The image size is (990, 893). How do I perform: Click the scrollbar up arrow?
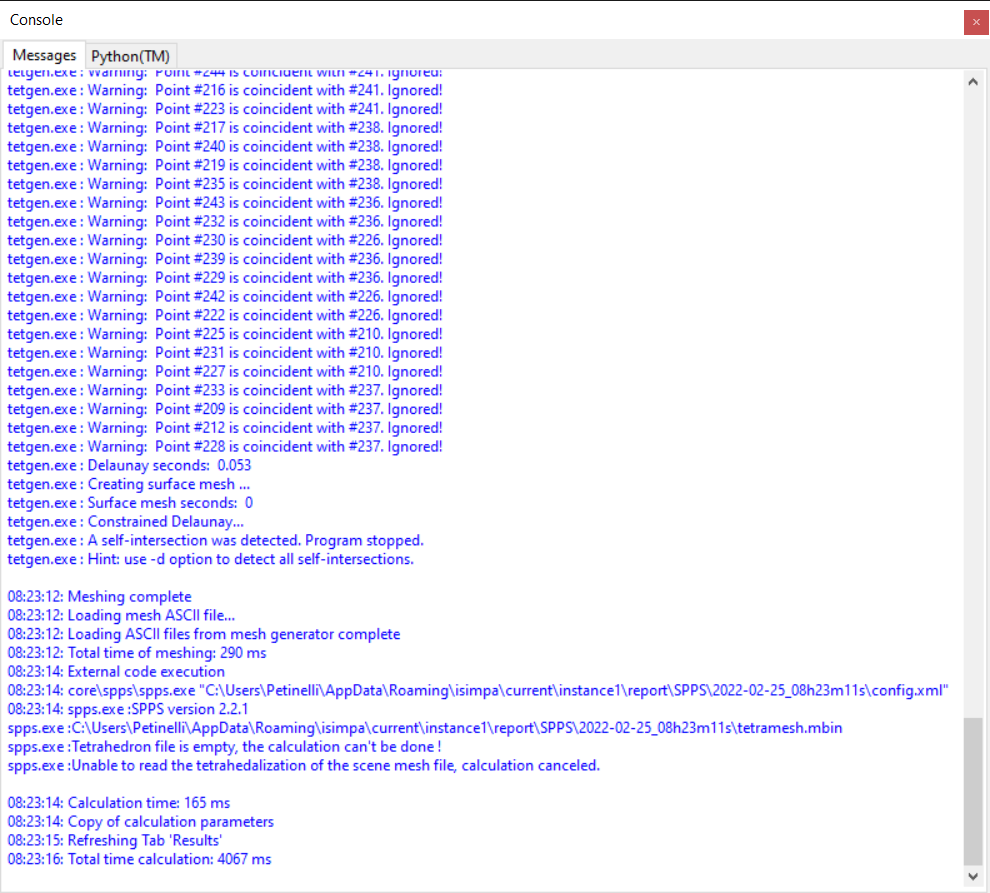[972, 82]
